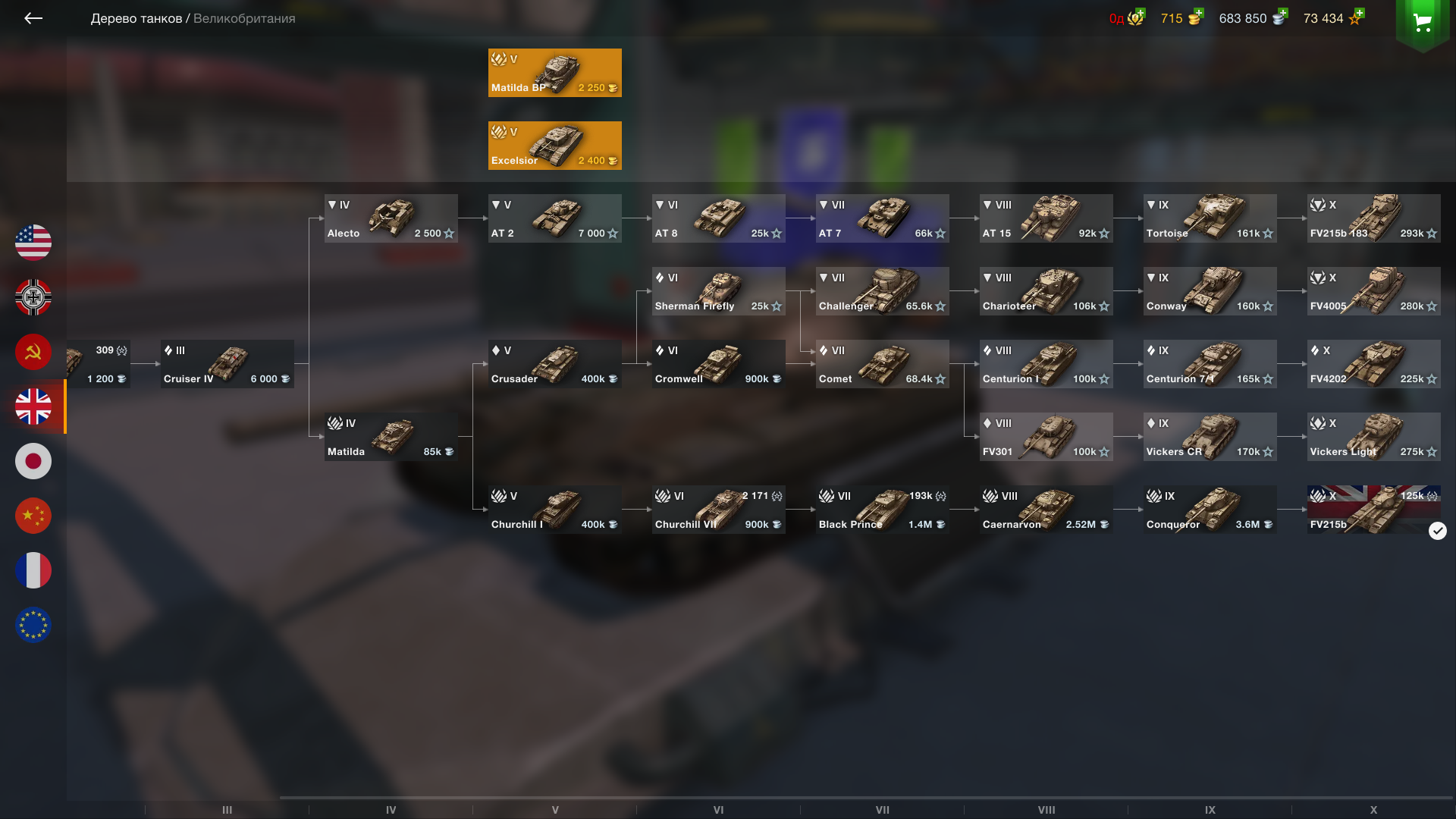This screenshot has width=1456, height=819.
Task: Select the USSR nation flag
Action: point(33,352)
